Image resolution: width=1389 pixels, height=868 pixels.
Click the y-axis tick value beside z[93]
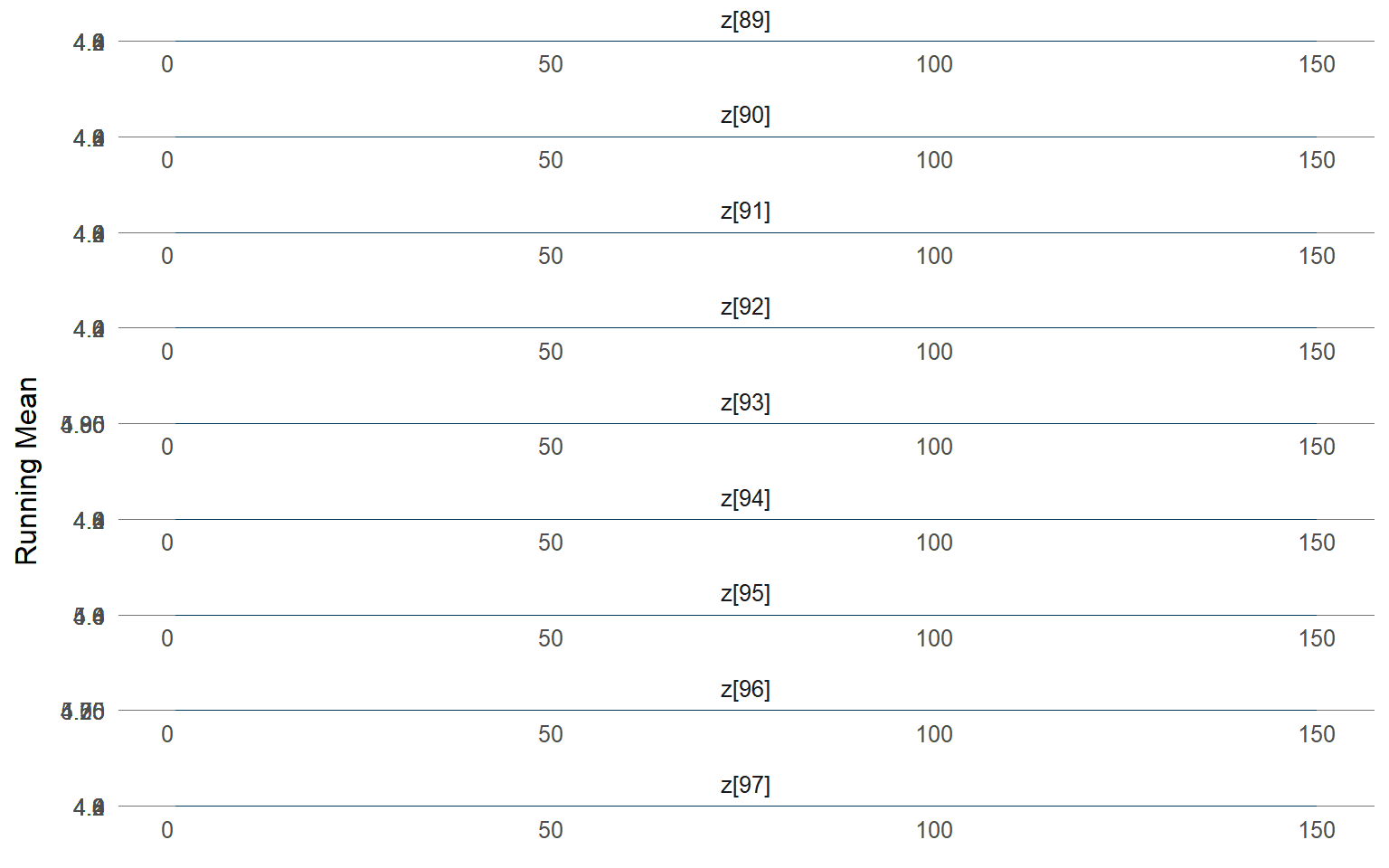pos(83,425)
